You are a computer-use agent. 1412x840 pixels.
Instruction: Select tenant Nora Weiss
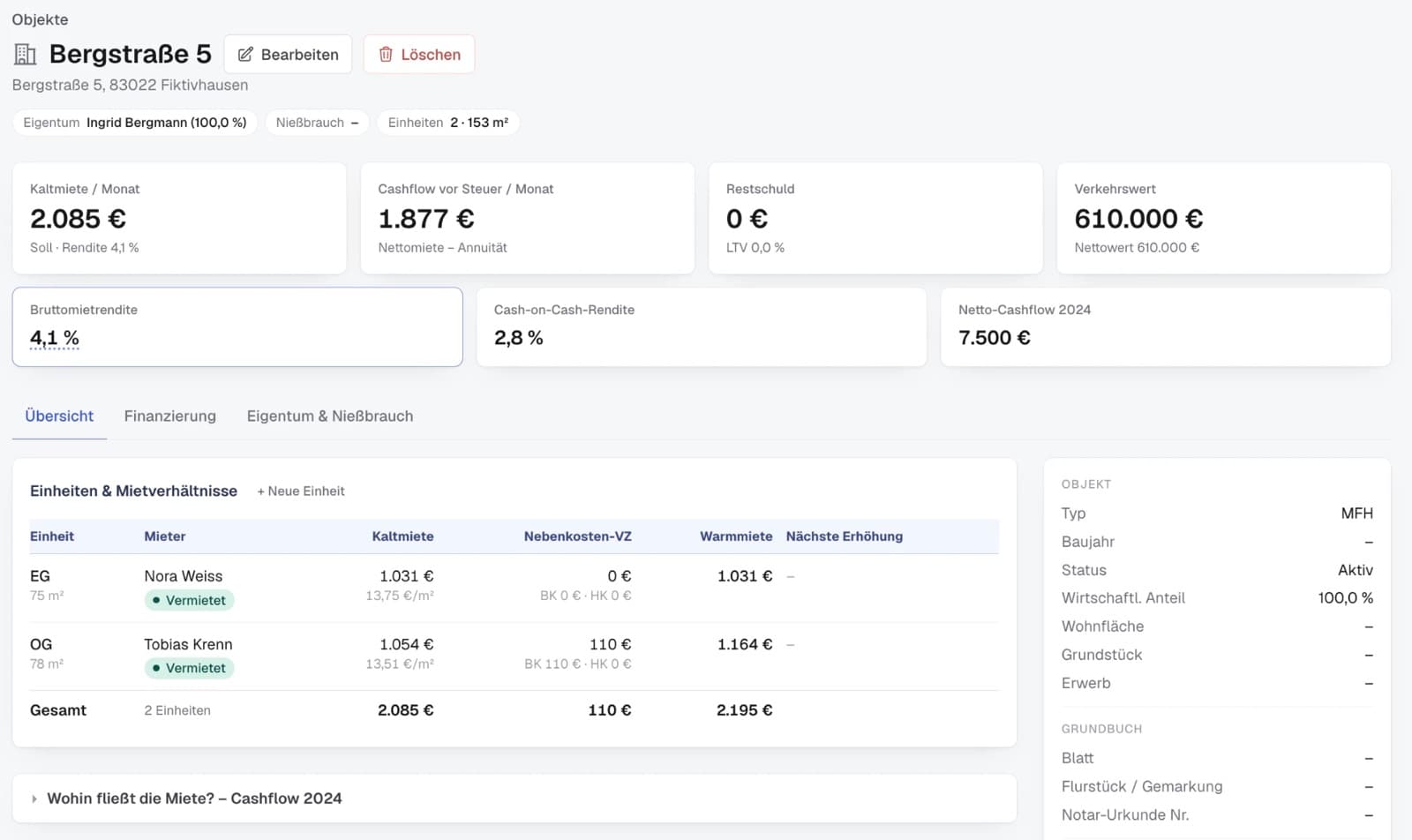(184, 576)
